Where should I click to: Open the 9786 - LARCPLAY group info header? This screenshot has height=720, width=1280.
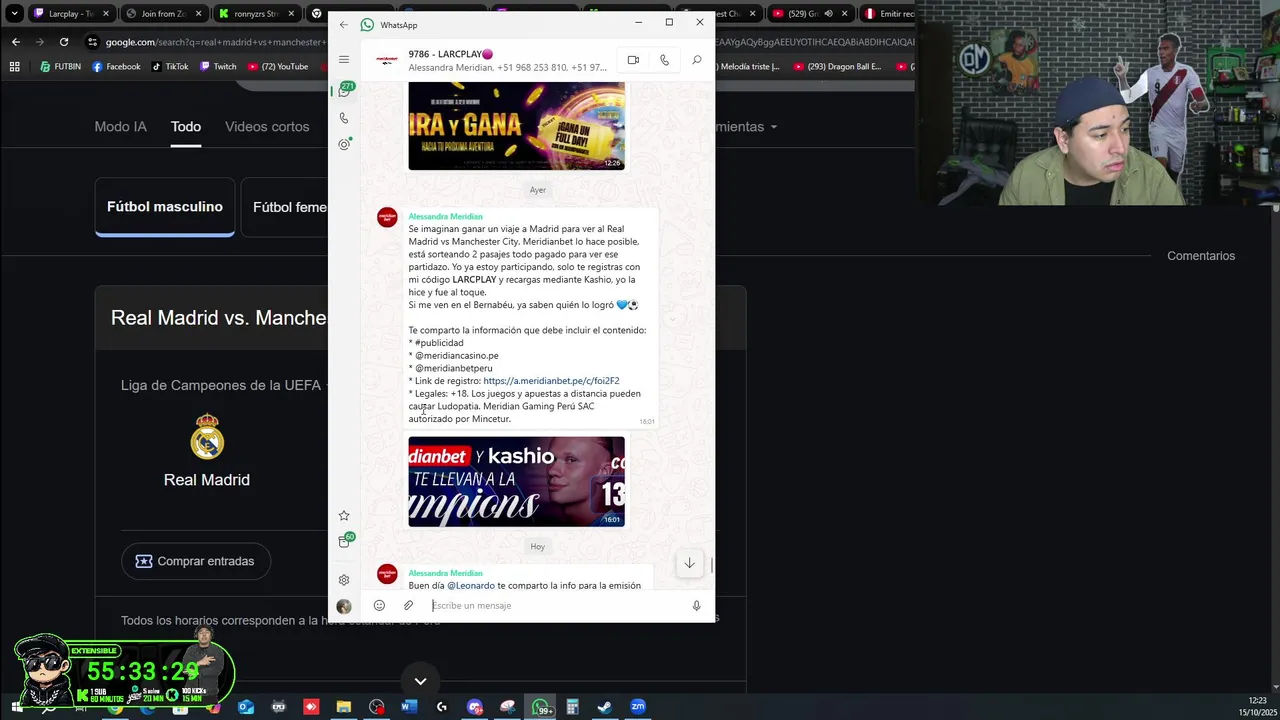490,60
